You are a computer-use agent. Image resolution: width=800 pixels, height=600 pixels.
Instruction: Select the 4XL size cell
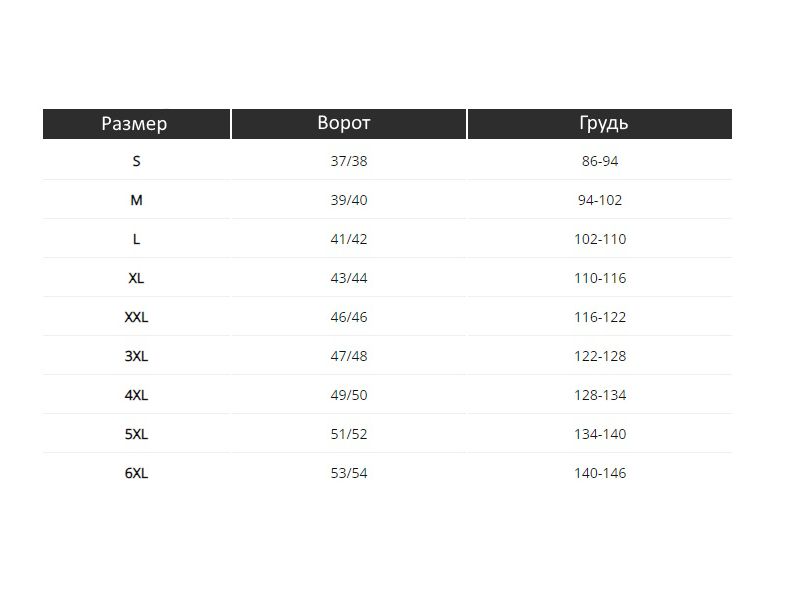point(136,395)
